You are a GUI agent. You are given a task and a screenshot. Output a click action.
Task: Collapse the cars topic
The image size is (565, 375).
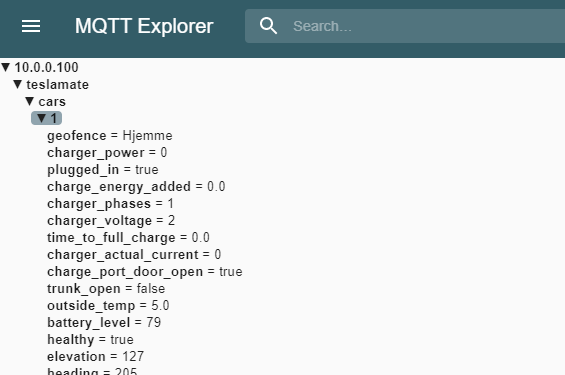(x=30, y=101)
